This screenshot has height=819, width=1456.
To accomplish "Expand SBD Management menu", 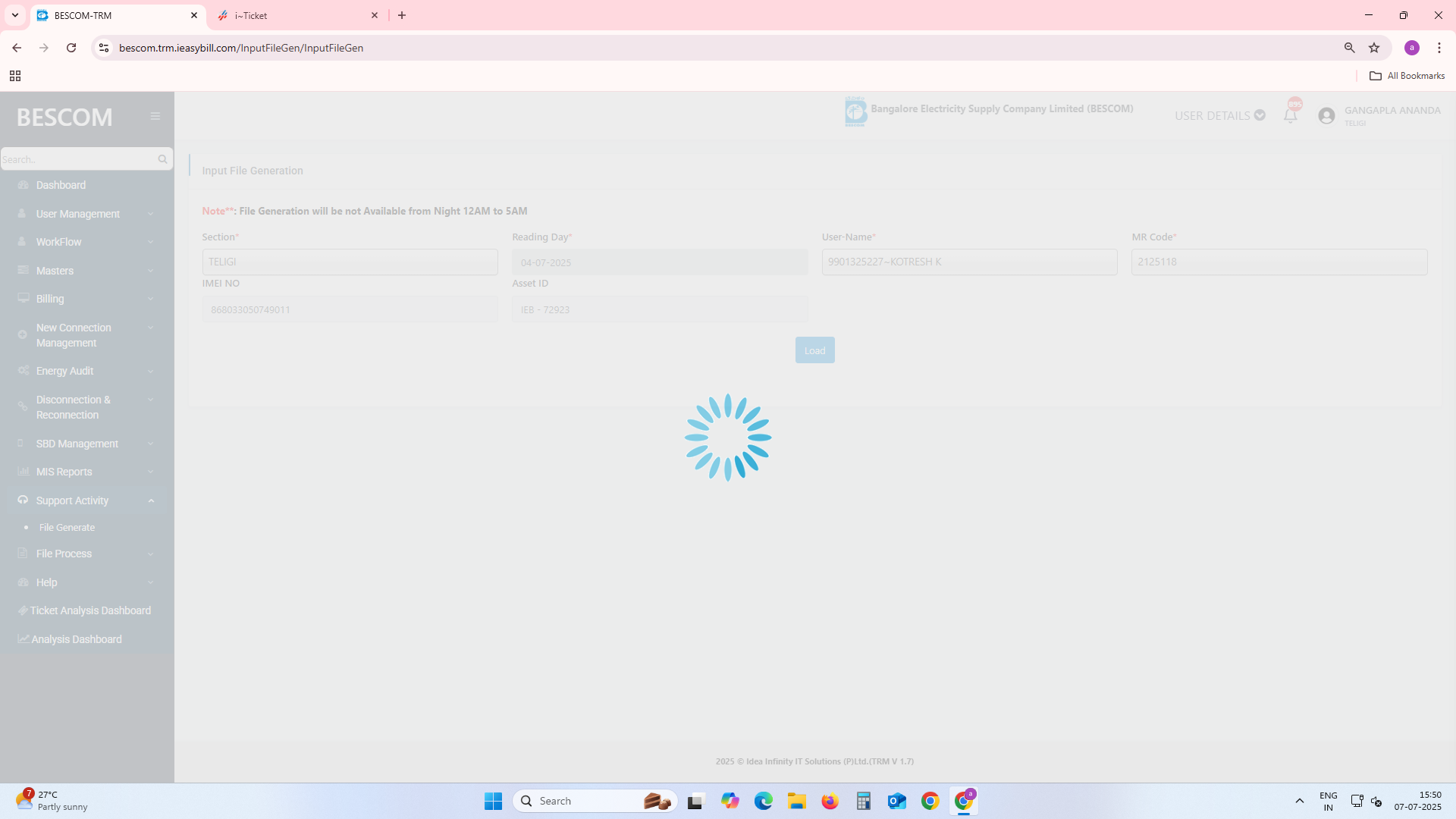I will [87, 444].
